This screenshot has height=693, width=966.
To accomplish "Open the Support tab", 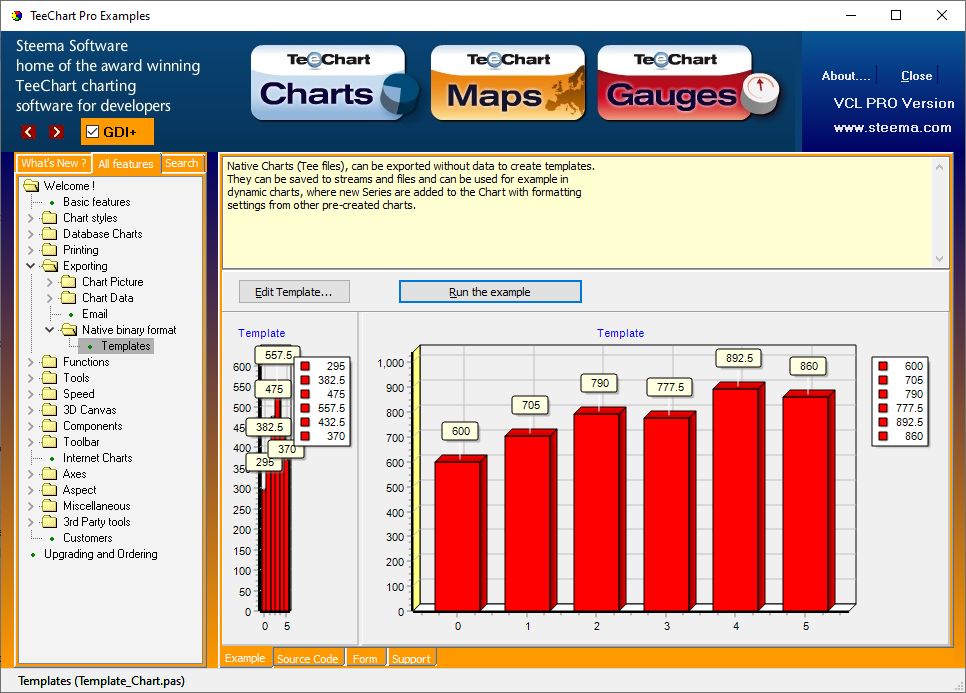I will click(412, 659).
